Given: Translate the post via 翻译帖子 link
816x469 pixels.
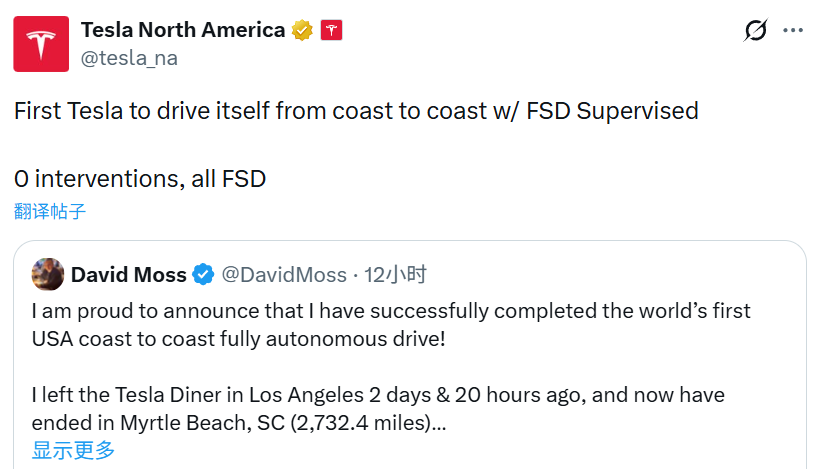Looking at the screenshot, I should (x=50, y=211).
